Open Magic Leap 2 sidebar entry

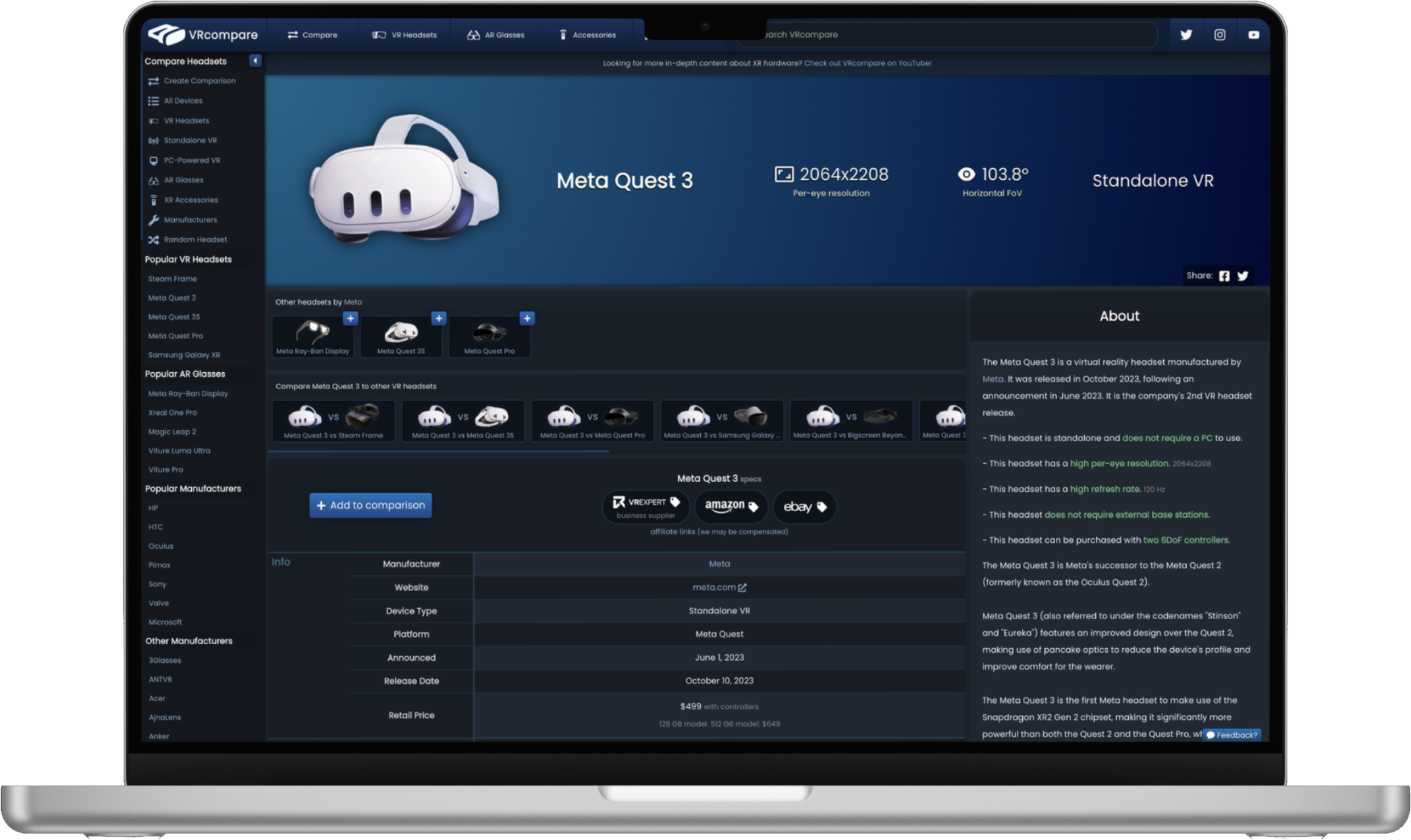(172, 431)
